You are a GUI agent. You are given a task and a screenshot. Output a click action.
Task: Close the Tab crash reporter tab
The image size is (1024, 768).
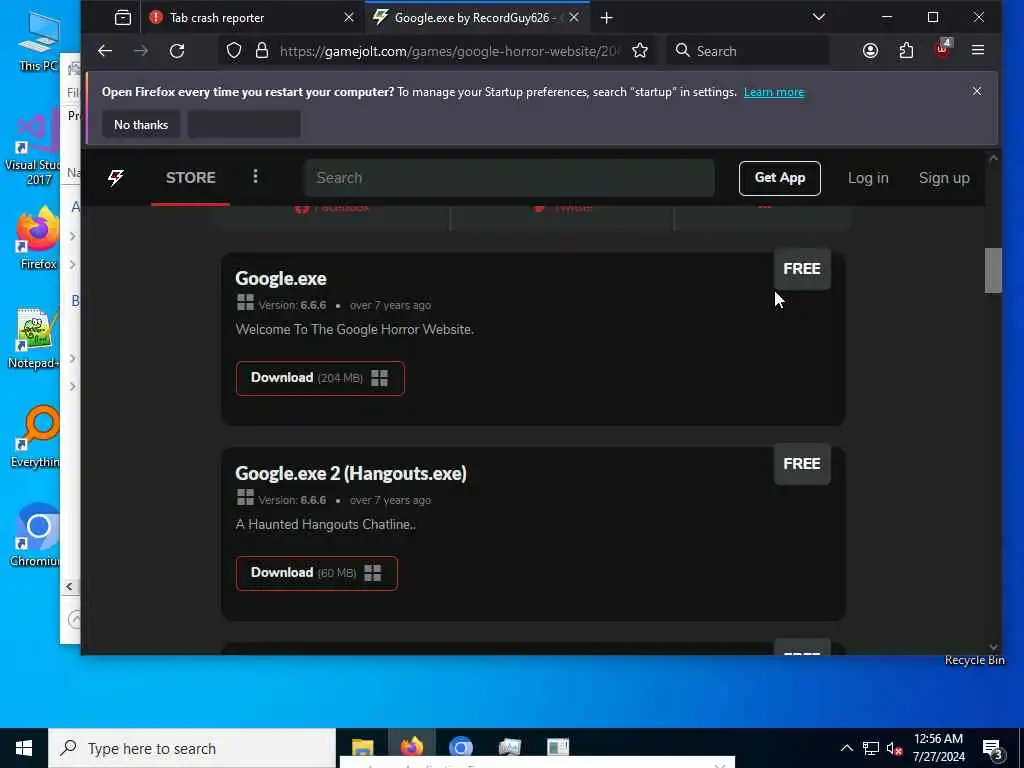pos(349,18)
